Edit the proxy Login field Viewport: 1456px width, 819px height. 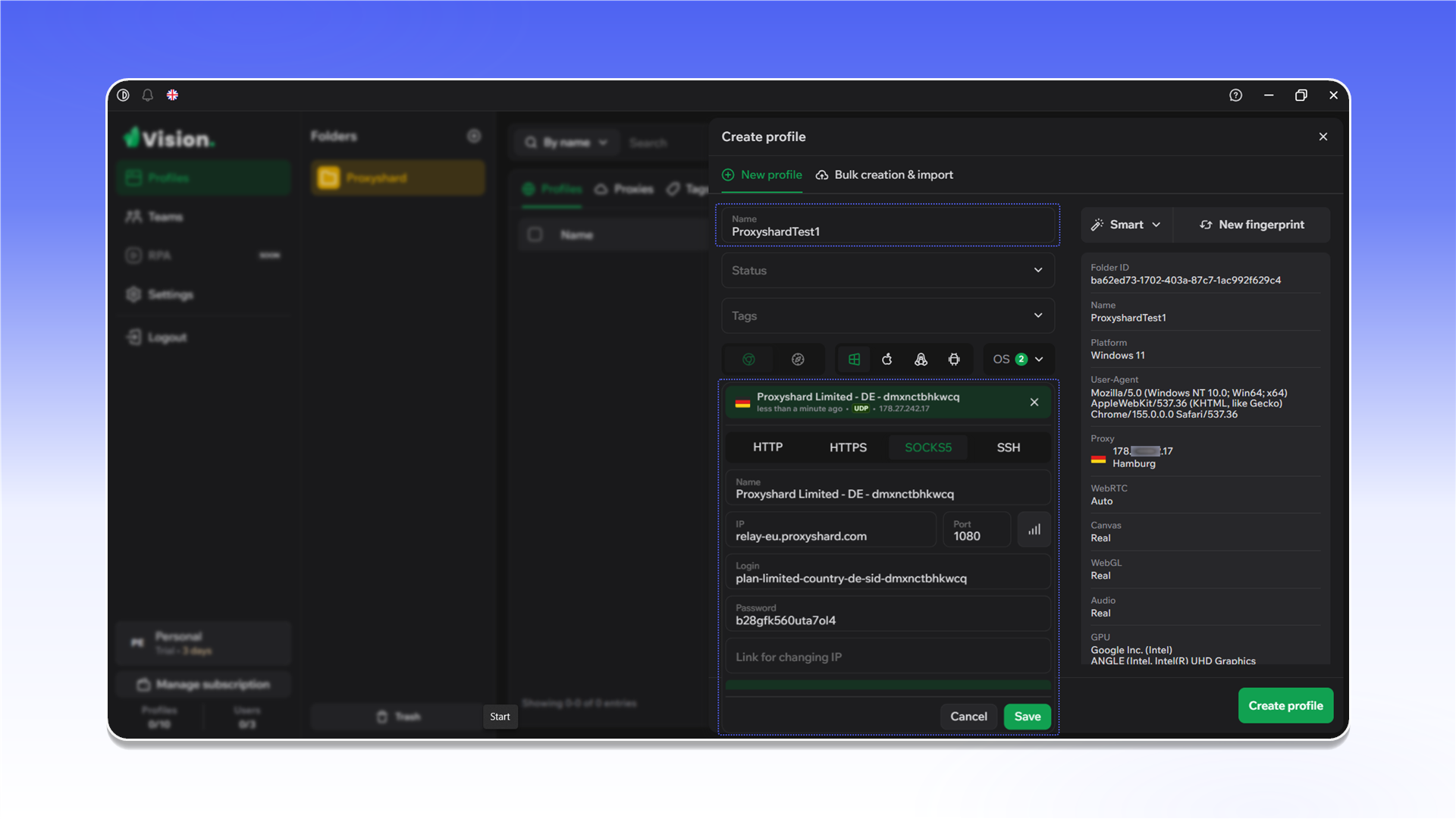click(x=888, y=572)
